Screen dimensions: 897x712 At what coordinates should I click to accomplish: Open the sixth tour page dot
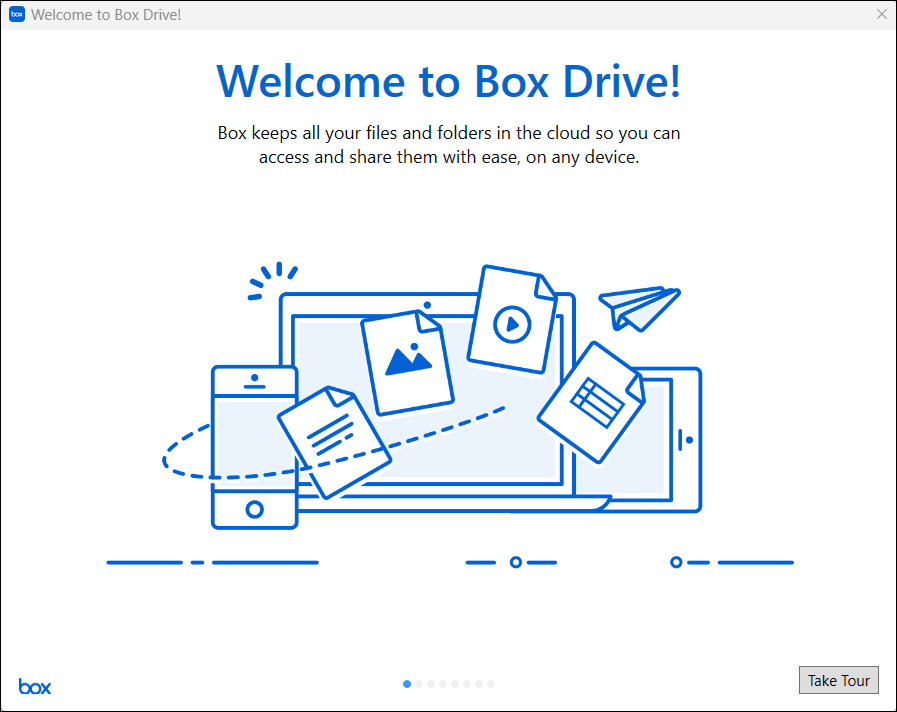point(467,684)
